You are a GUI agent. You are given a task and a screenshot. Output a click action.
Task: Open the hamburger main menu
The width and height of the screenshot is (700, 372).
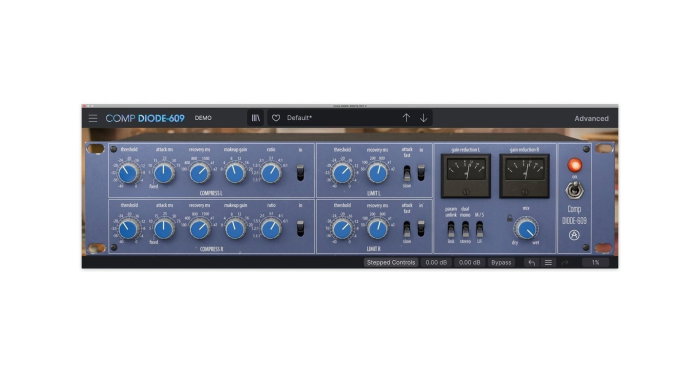[93, 118]
